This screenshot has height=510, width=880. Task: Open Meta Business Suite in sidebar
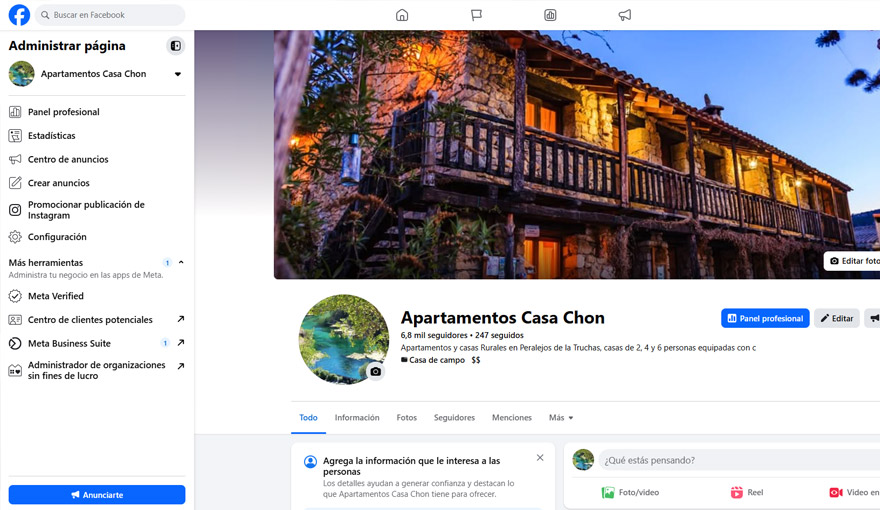click(69, 343)
